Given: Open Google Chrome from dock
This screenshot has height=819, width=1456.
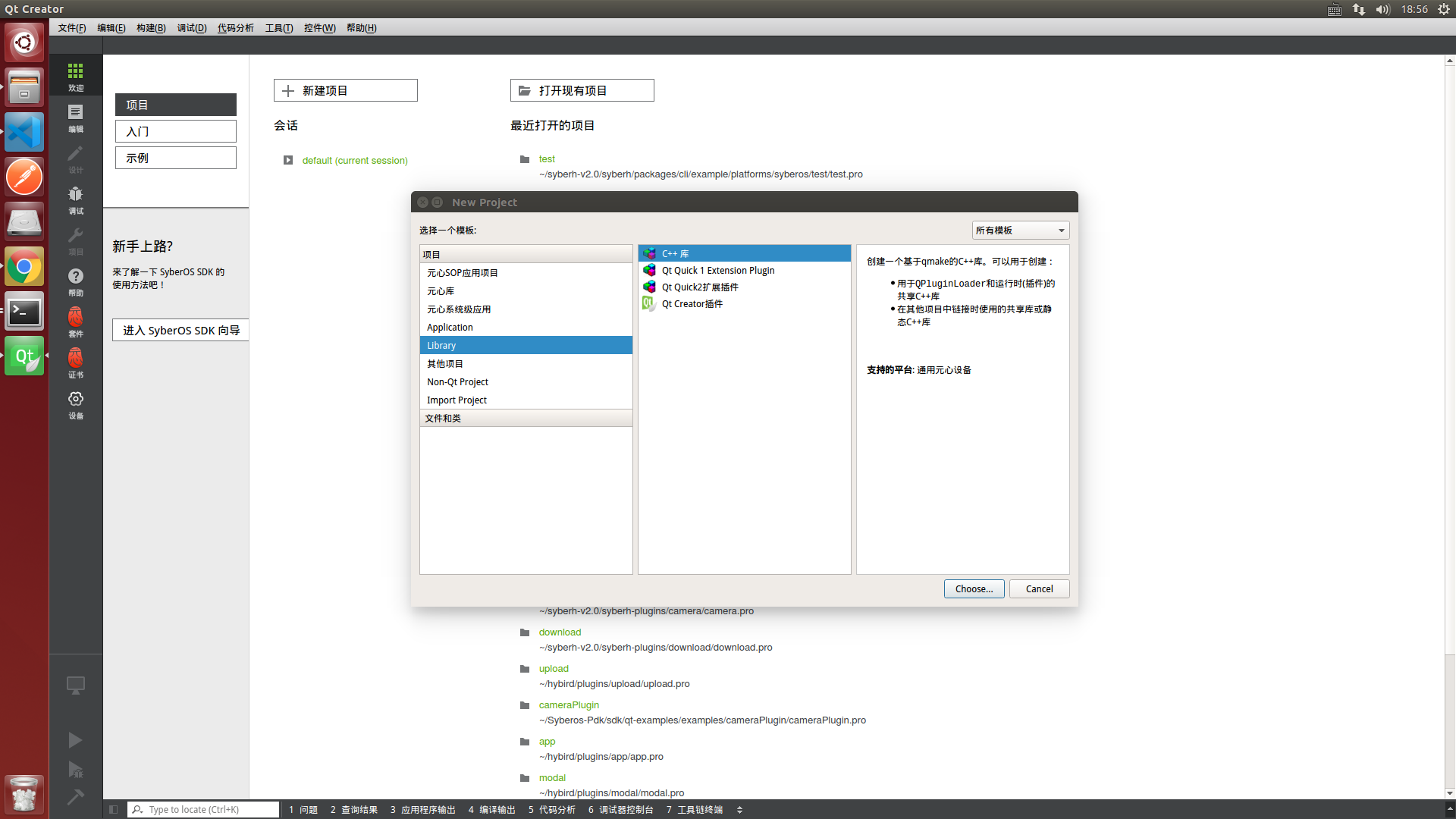Looking at the screenshot, I should pos(24,267).
